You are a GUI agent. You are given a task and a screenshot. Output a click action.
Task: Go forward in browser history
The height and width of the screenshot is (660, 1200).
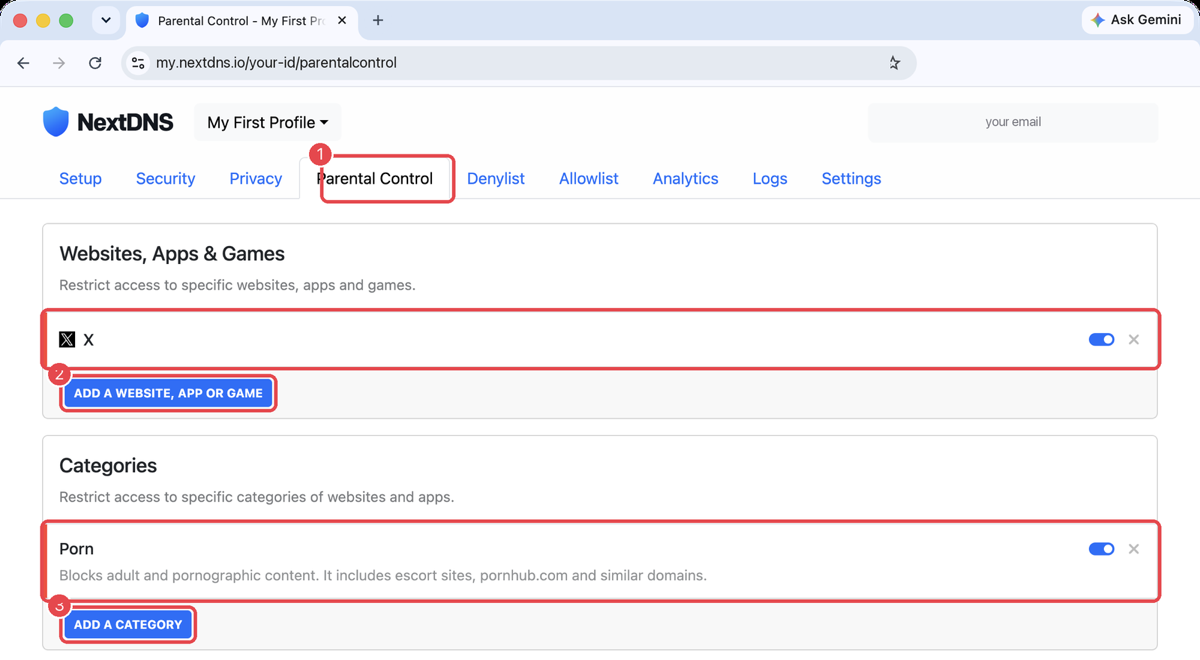click(59, 63)
